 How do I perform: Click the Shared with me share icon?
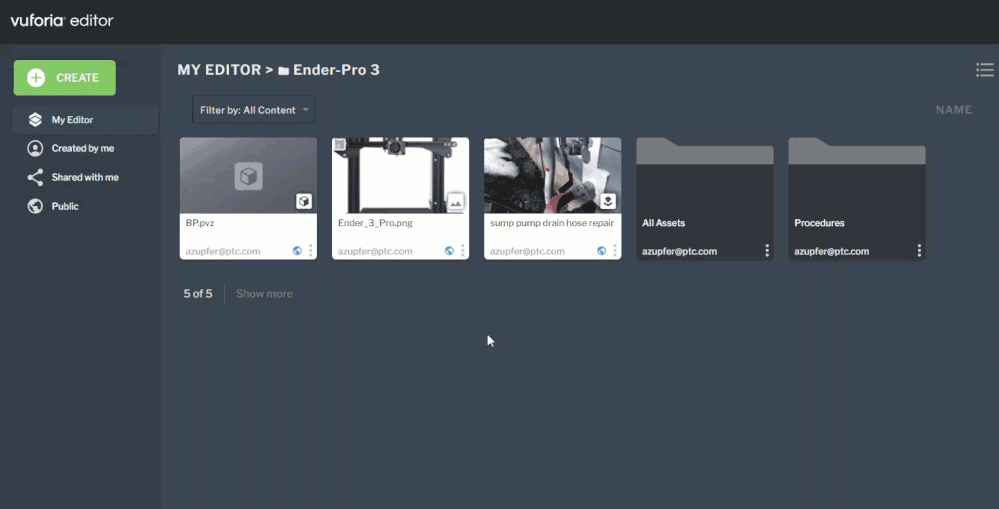pos(35,177)
